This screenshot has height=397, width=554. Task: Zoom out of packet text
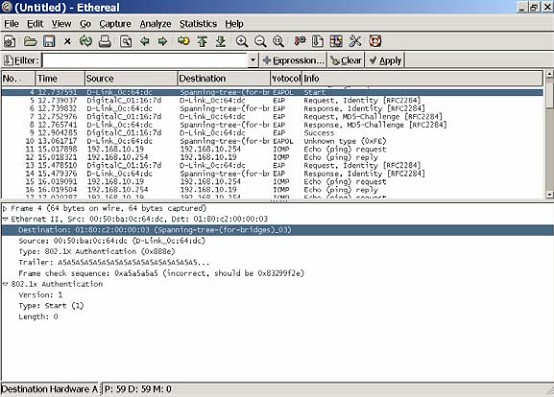(260, 41)
